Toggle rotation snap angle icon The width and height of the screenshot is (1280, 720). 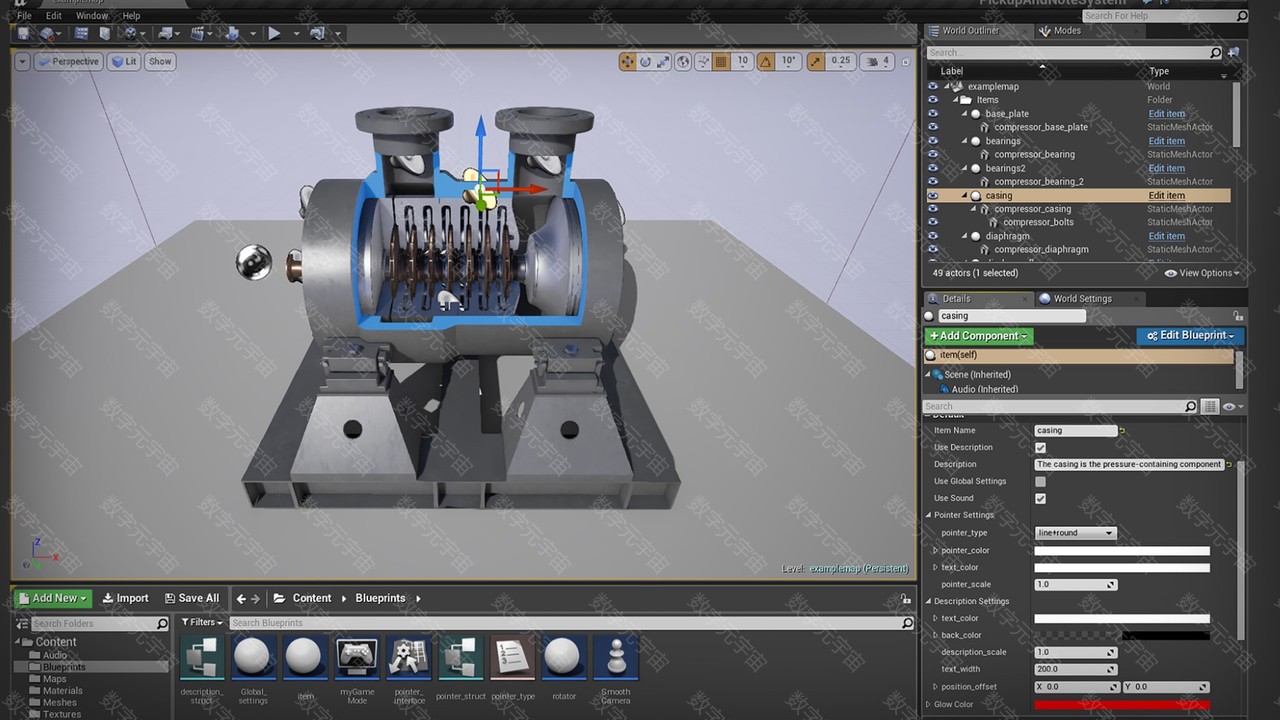point(765,61)
